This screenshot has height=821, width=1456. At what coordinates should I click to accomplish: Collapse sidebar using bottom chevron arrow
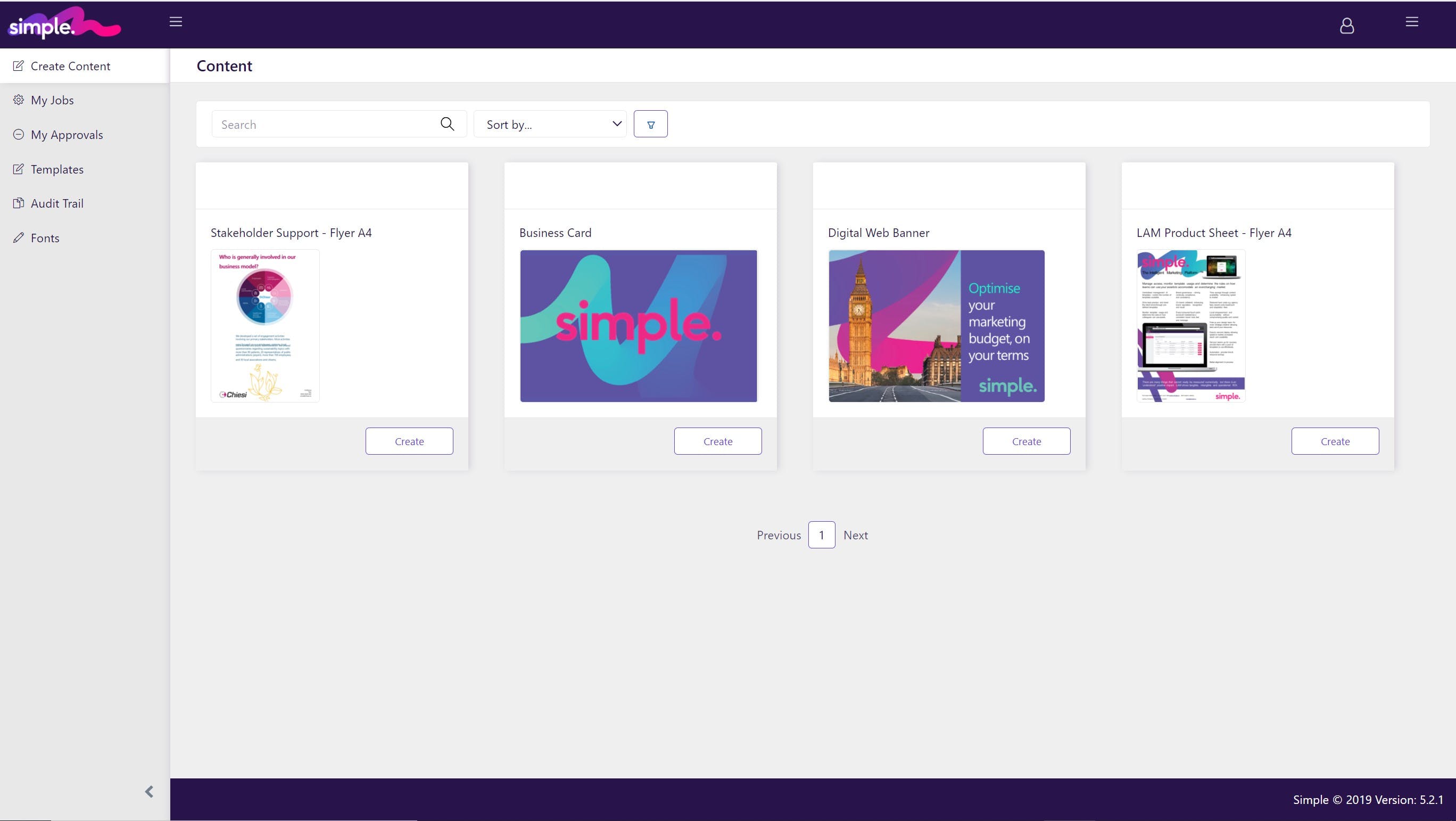click(149, 792)
